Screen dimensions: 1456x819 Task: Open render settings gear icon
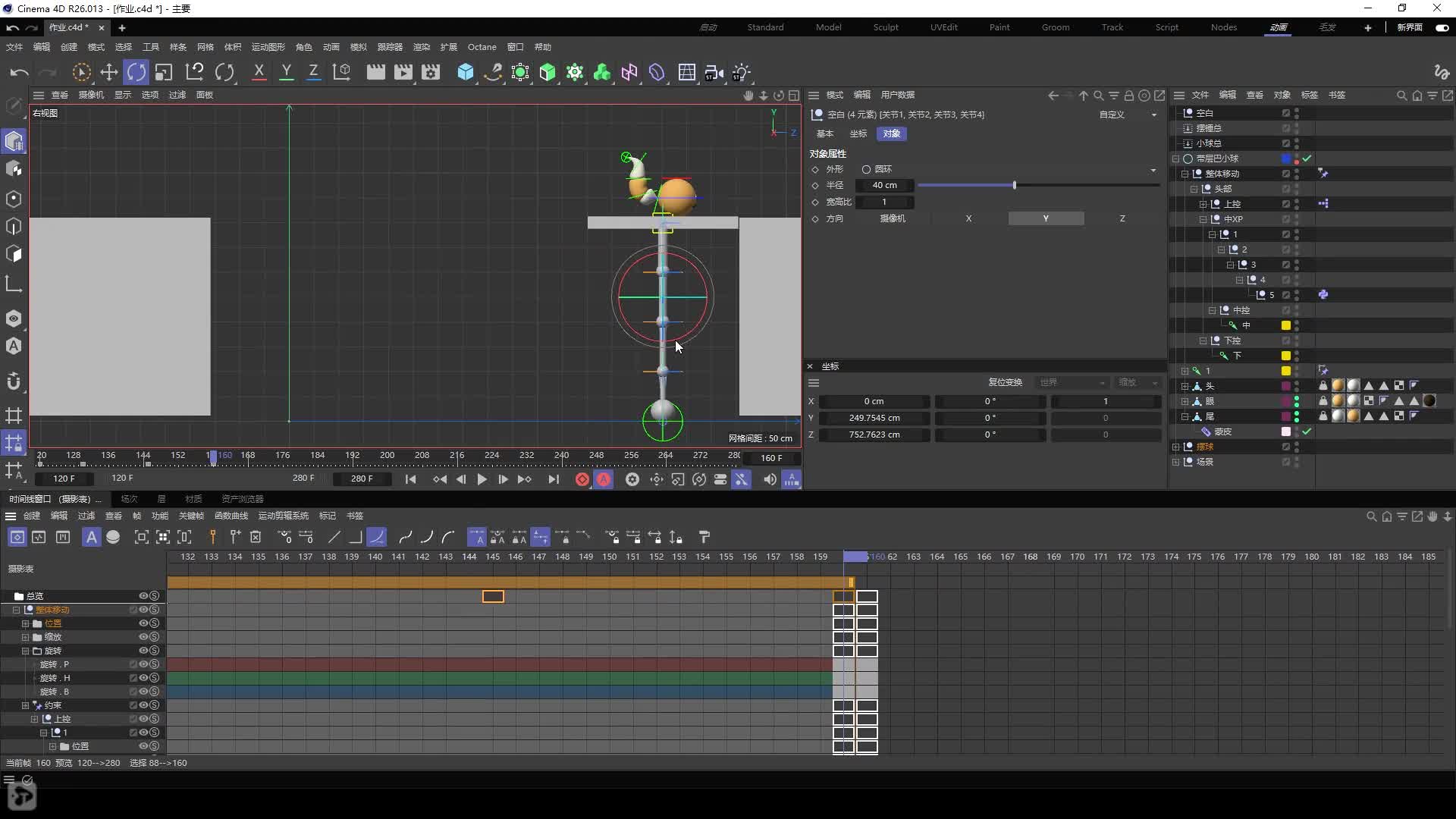pyautogui.click(x=431, y=72)
